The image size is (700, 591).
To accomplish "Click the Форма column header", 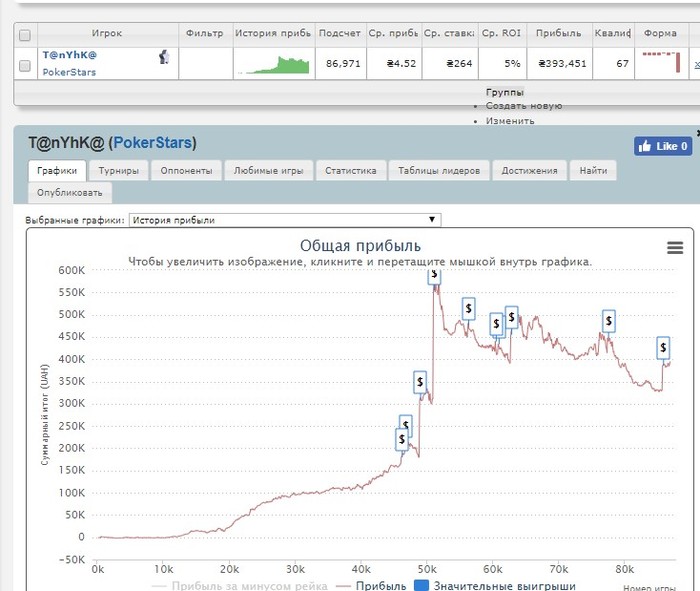I will [660, 33].
